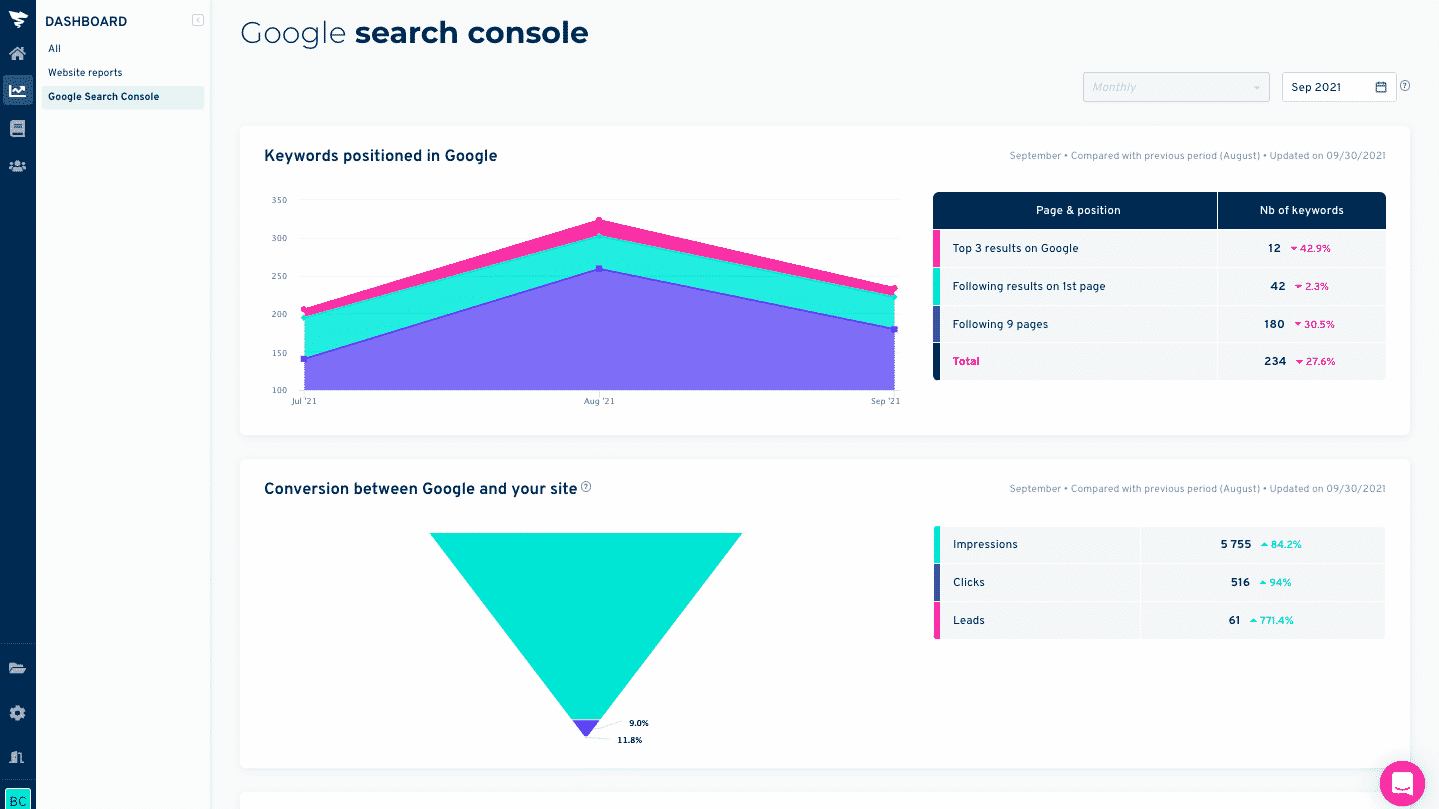Click the 11.8% funnel label
This screenshot has height=809, width=1439.
coord(630,740)
